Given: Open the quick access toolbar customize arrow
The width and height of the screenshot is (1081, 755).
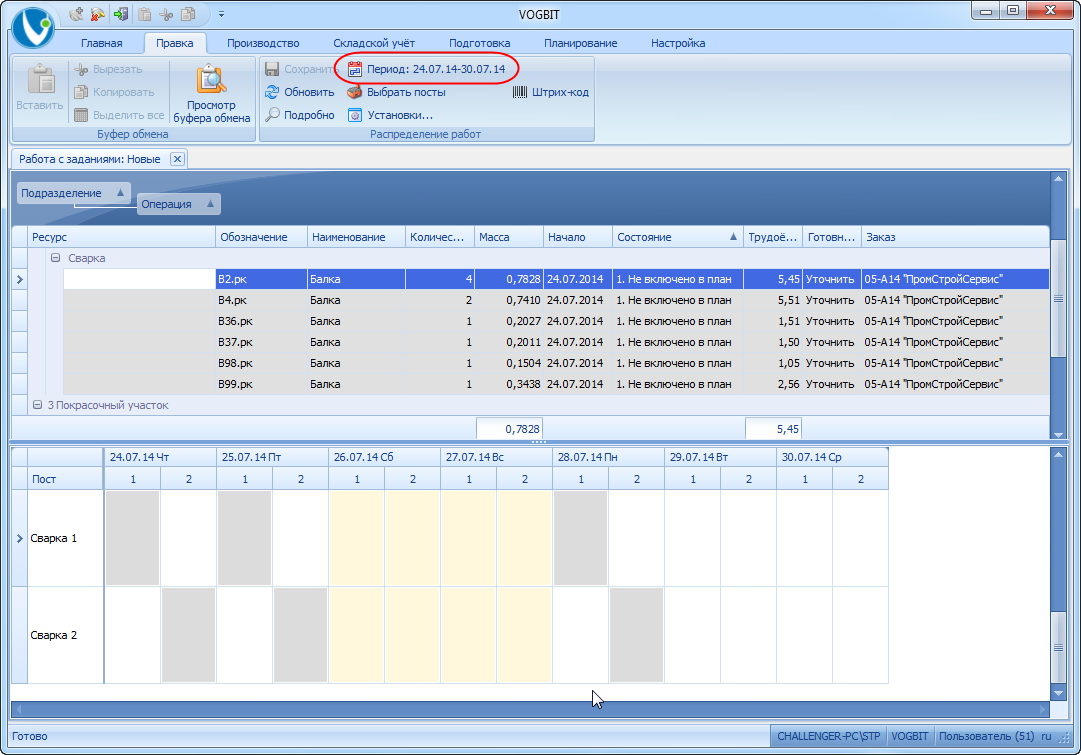Looking at the screenshot, I should click(x=221, y=14).
